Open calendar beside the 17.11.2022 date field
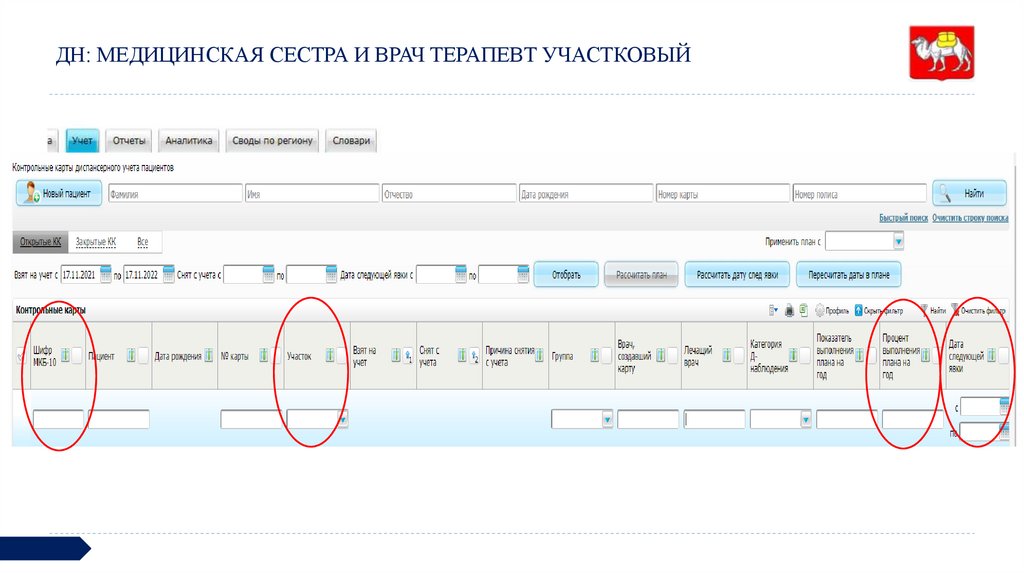Viewport: 1024px width, 574px height. [168, 274]
